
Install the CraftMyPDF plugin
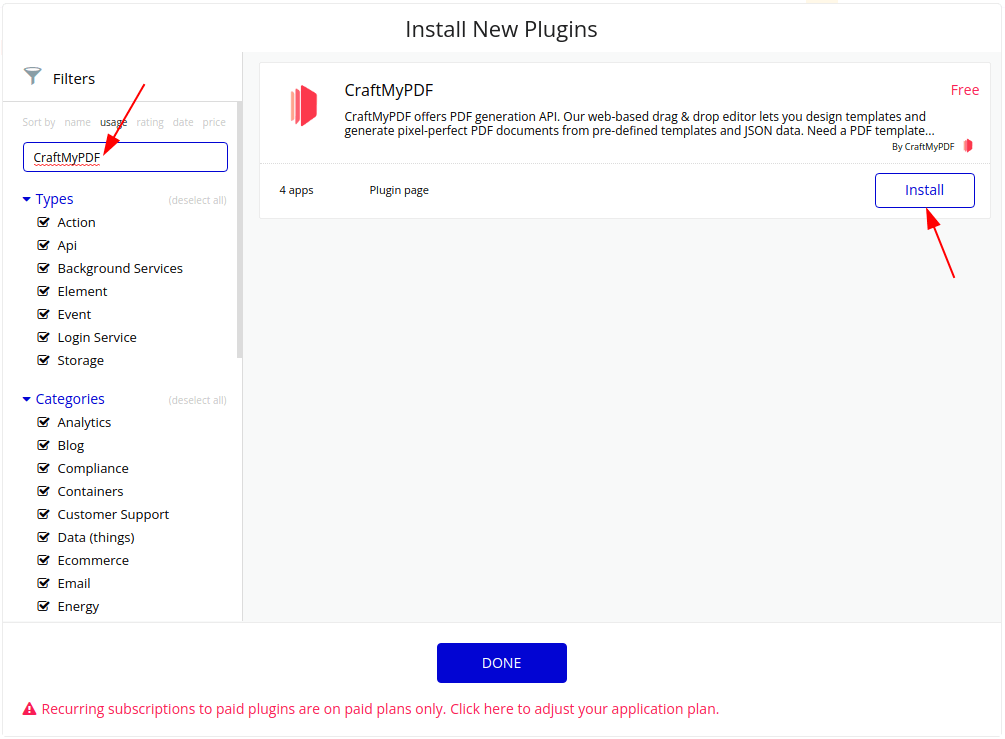coord(924,190)
